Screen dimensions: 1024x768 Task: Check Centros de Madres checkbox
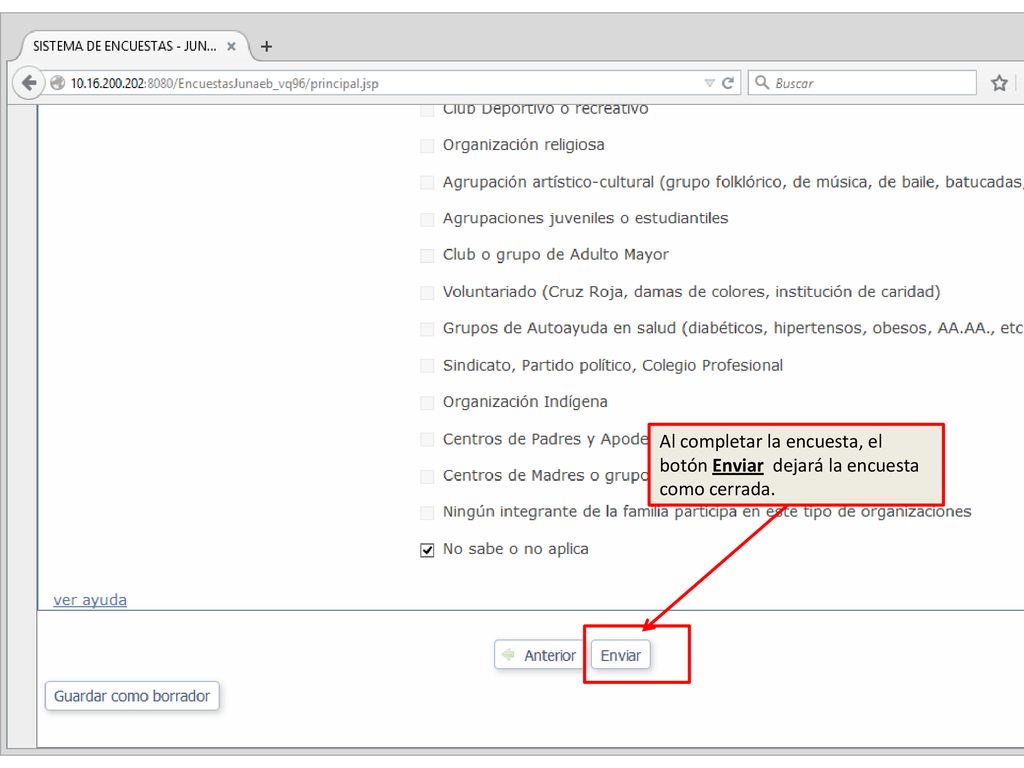pos(427,476)
